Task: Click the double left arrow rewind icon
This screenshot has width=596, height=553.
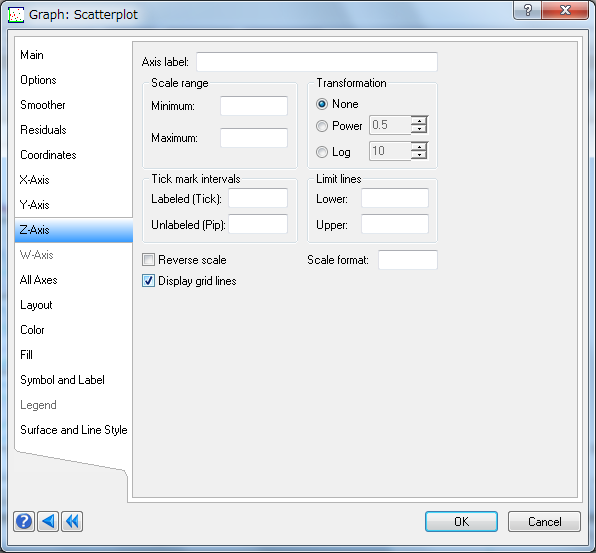Action: click(72, 521)
